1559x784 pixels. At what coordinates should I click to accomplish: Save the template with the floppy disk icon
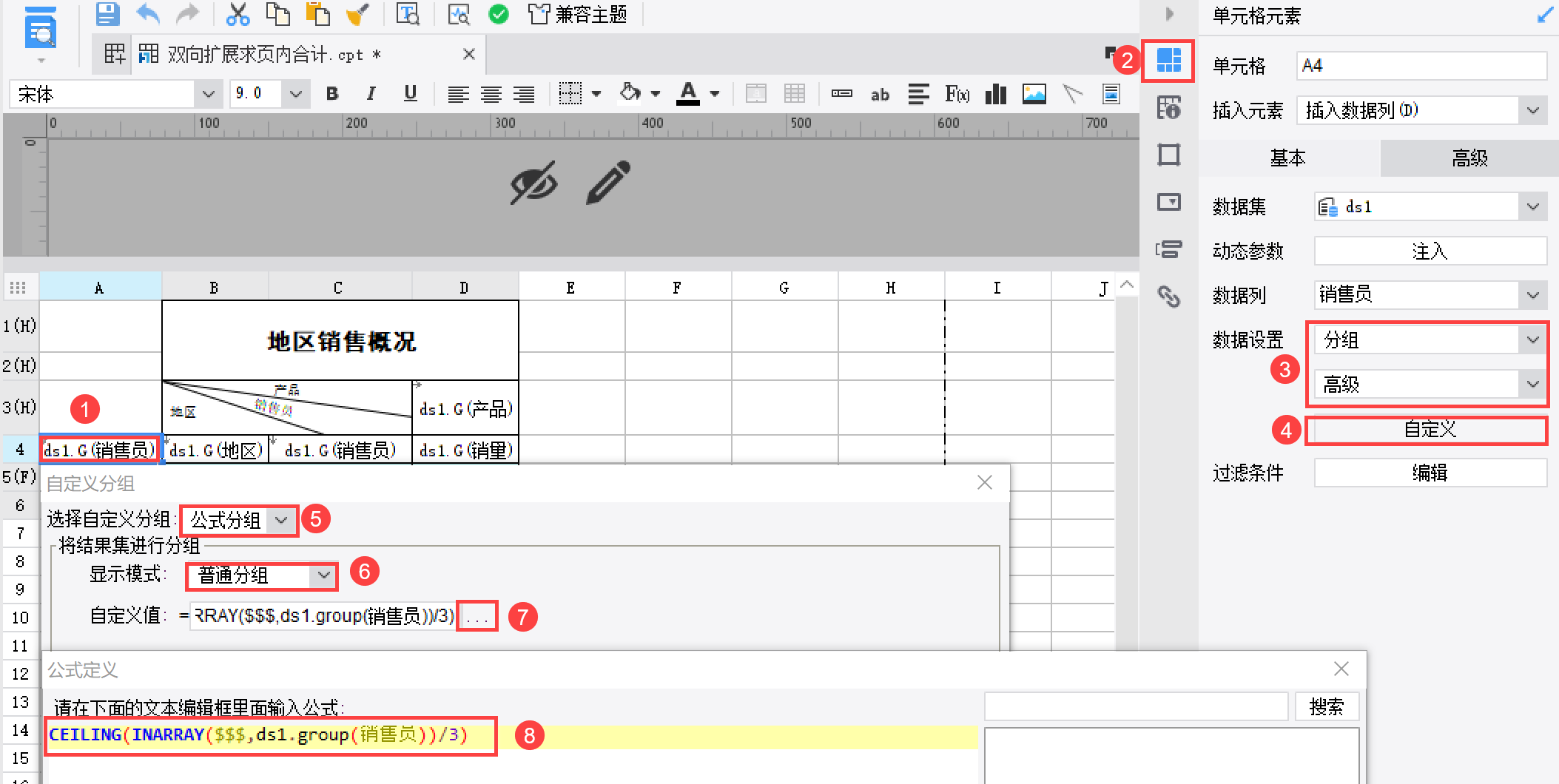point(108,14)
